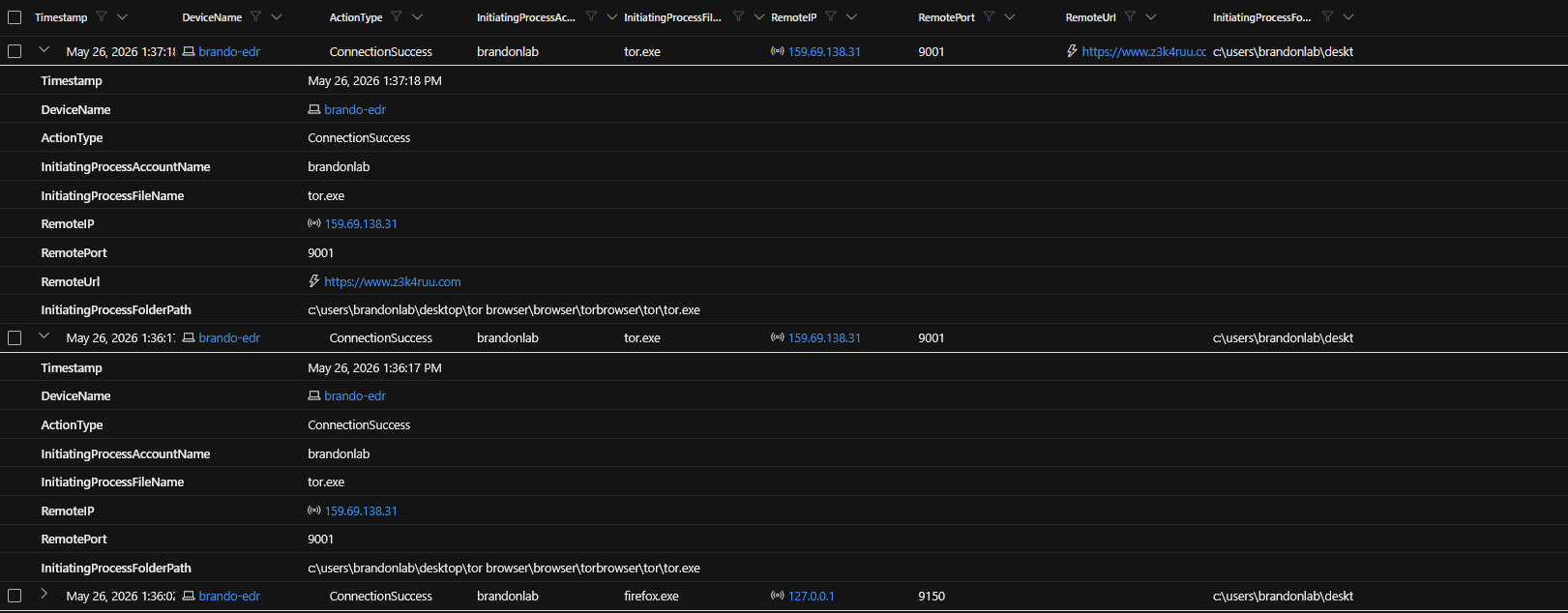Select the May 26 1:36:17 row checkbox

click(15, 337)
